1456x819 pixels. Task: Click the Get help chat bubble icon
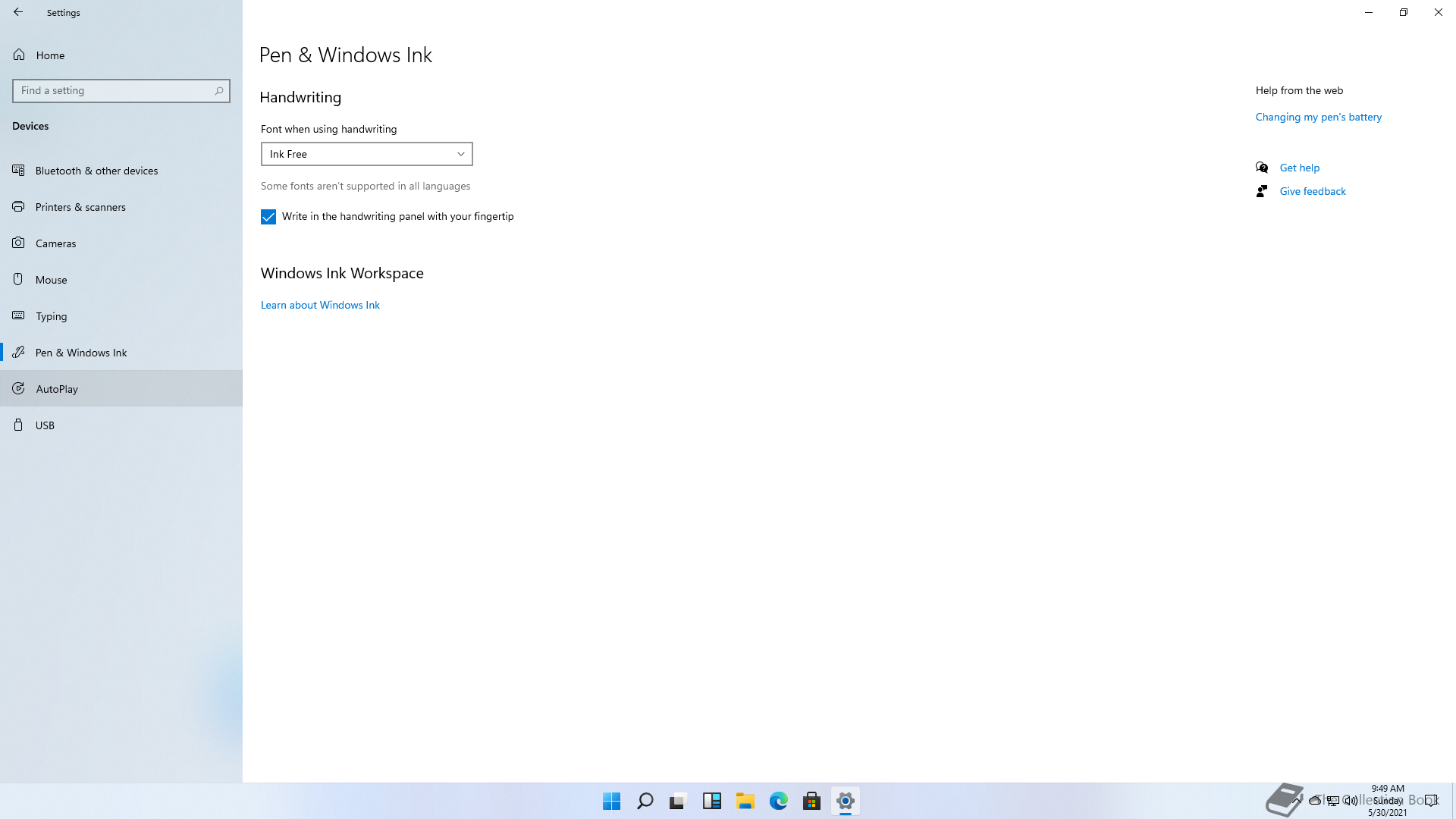click(x=1262, y=168)
